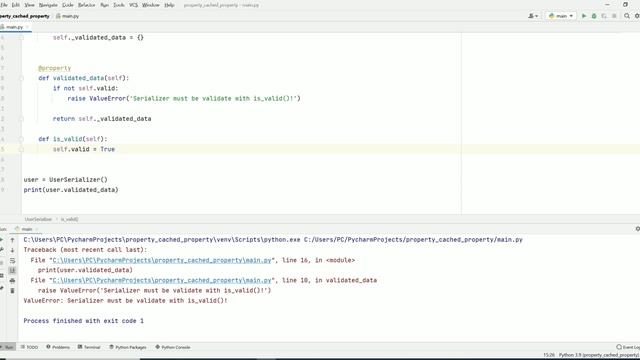The height and width of the screenshot is (360, 640).
Task: Click main.py in the navigation breadcrumb bar
Action: click(x=68, y=16)
